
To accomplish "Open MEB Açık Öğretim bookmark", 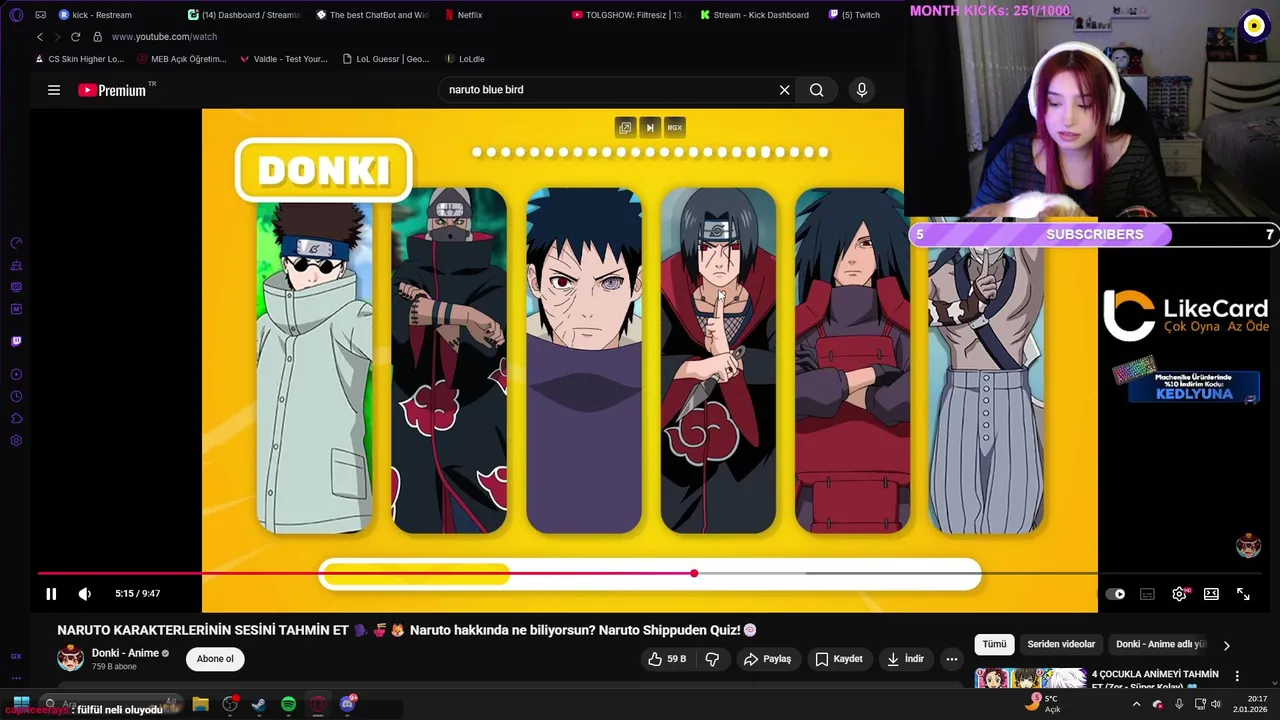I will pyautogui.click(x=182, y=59).
